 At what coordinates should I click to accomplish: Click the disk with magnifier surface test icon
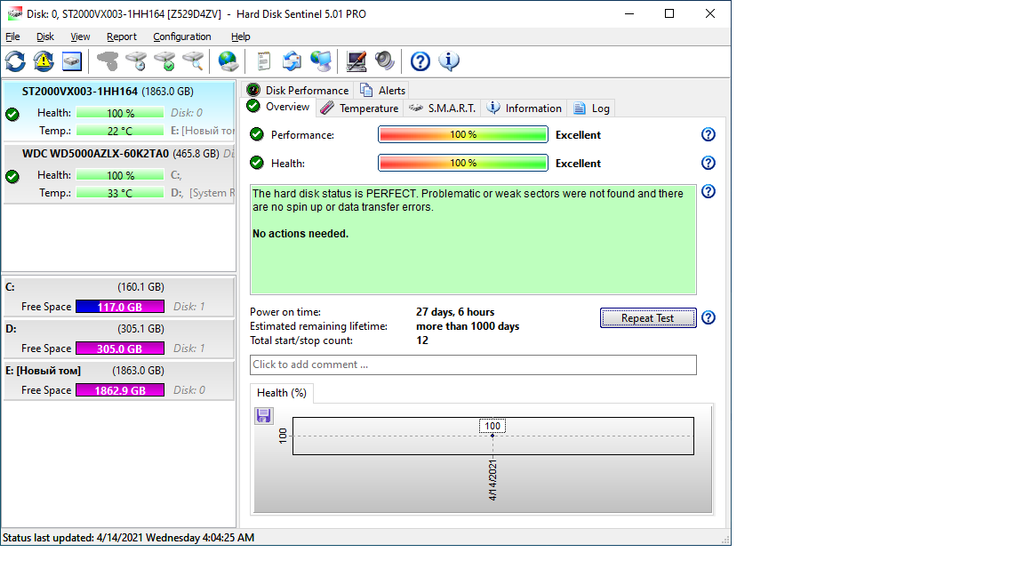tap(193, 61)
